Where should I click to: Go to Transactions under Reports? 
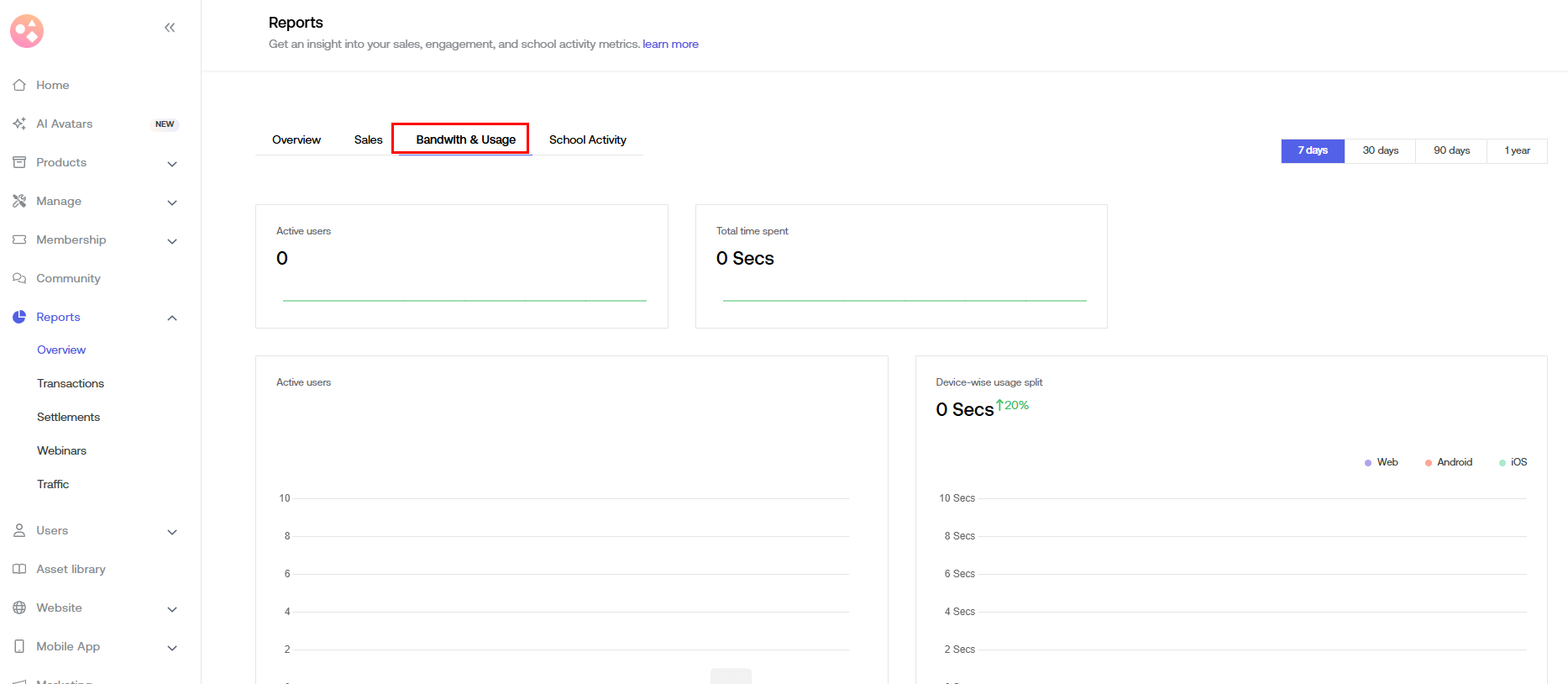[71, 383]
